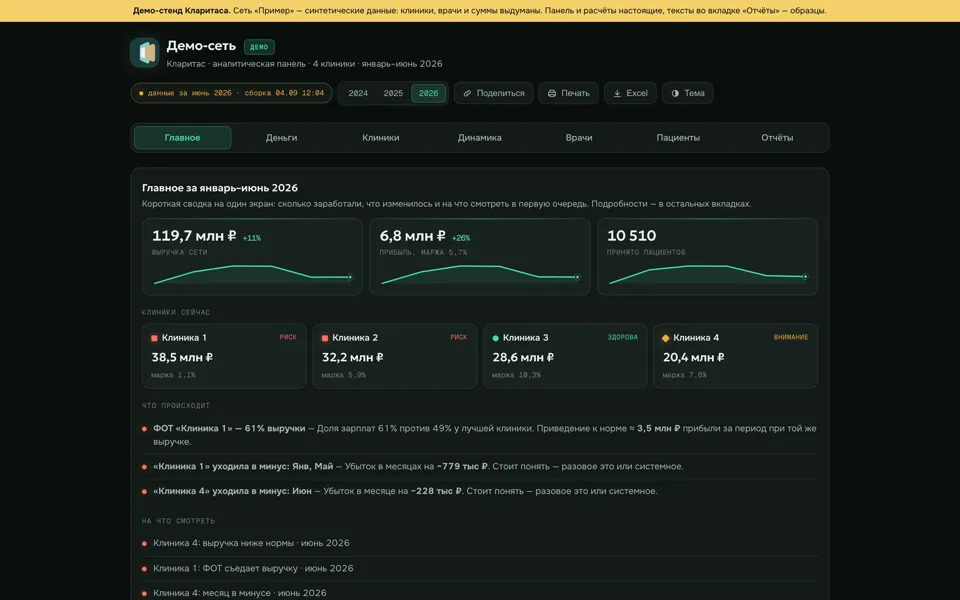
Task: Toggle the theme with the Тема contrast icon
Action: tap(675, 93)
